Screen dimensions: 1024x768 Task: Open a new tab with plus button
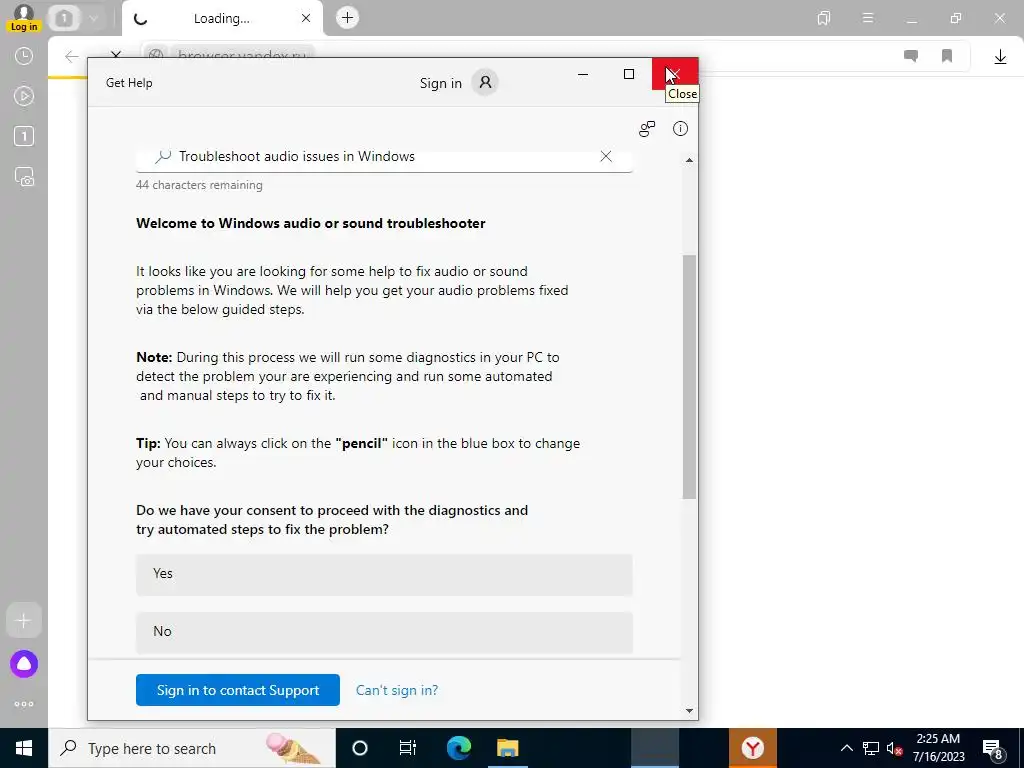[347, 18]
